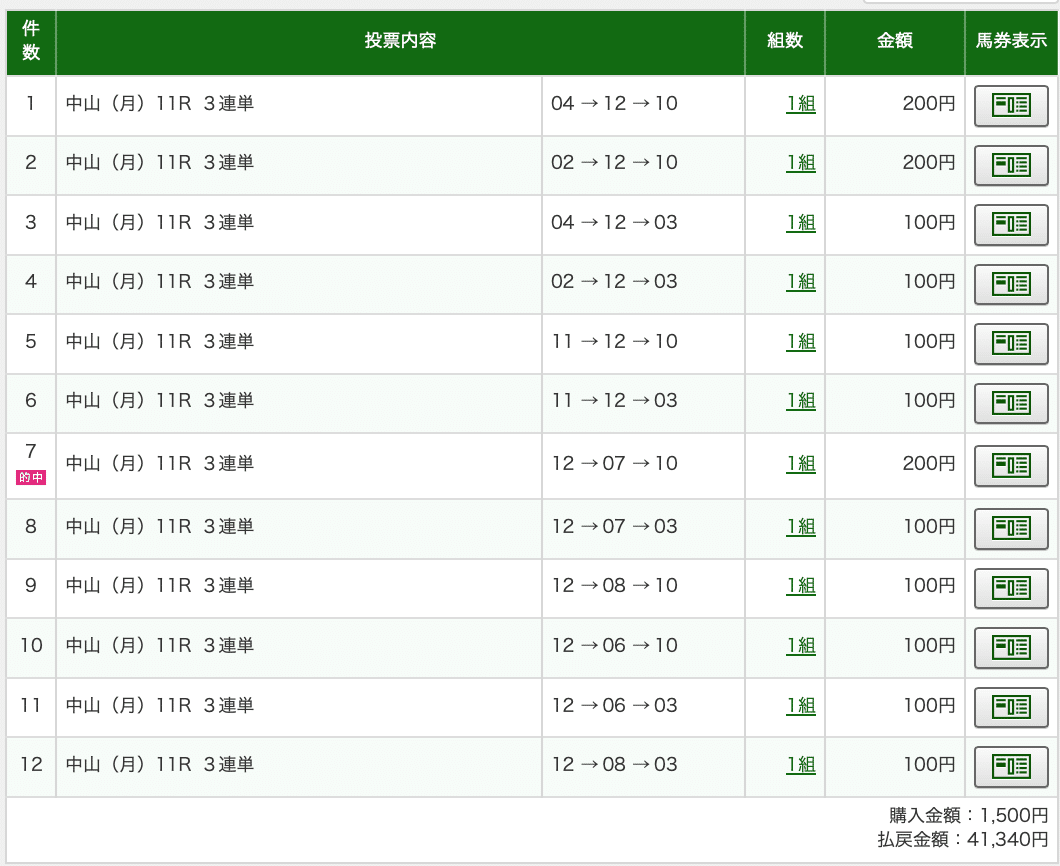Display the ticket for bet 02→12→03

[1010, 284]
